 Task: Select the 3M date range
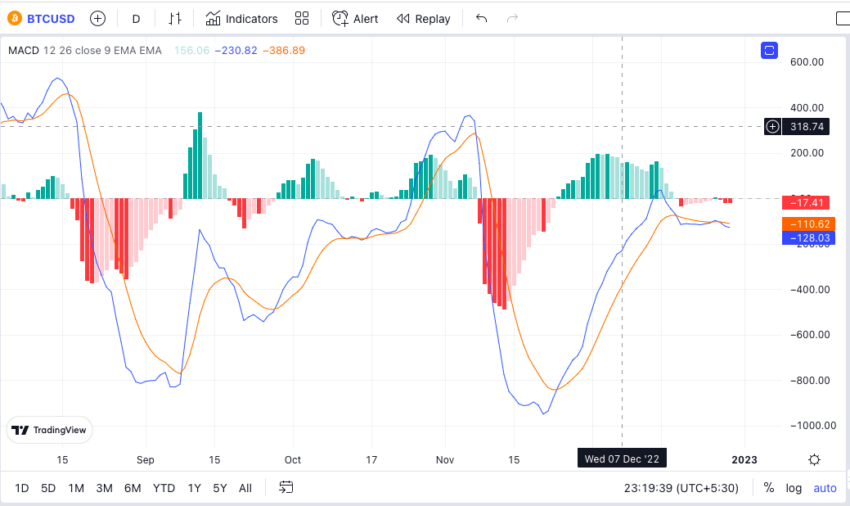104,488
